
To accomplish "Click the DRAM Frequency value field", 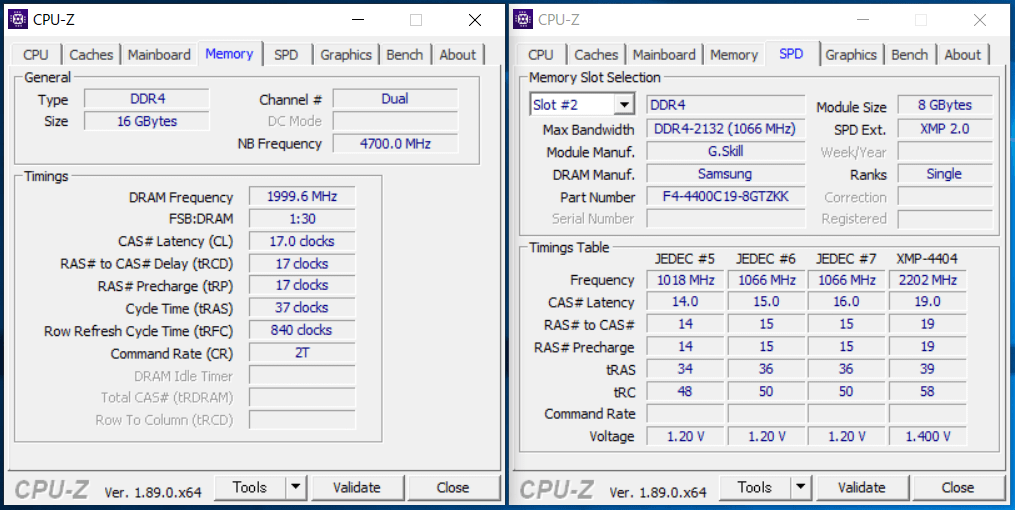I will [x=301, y=197].
